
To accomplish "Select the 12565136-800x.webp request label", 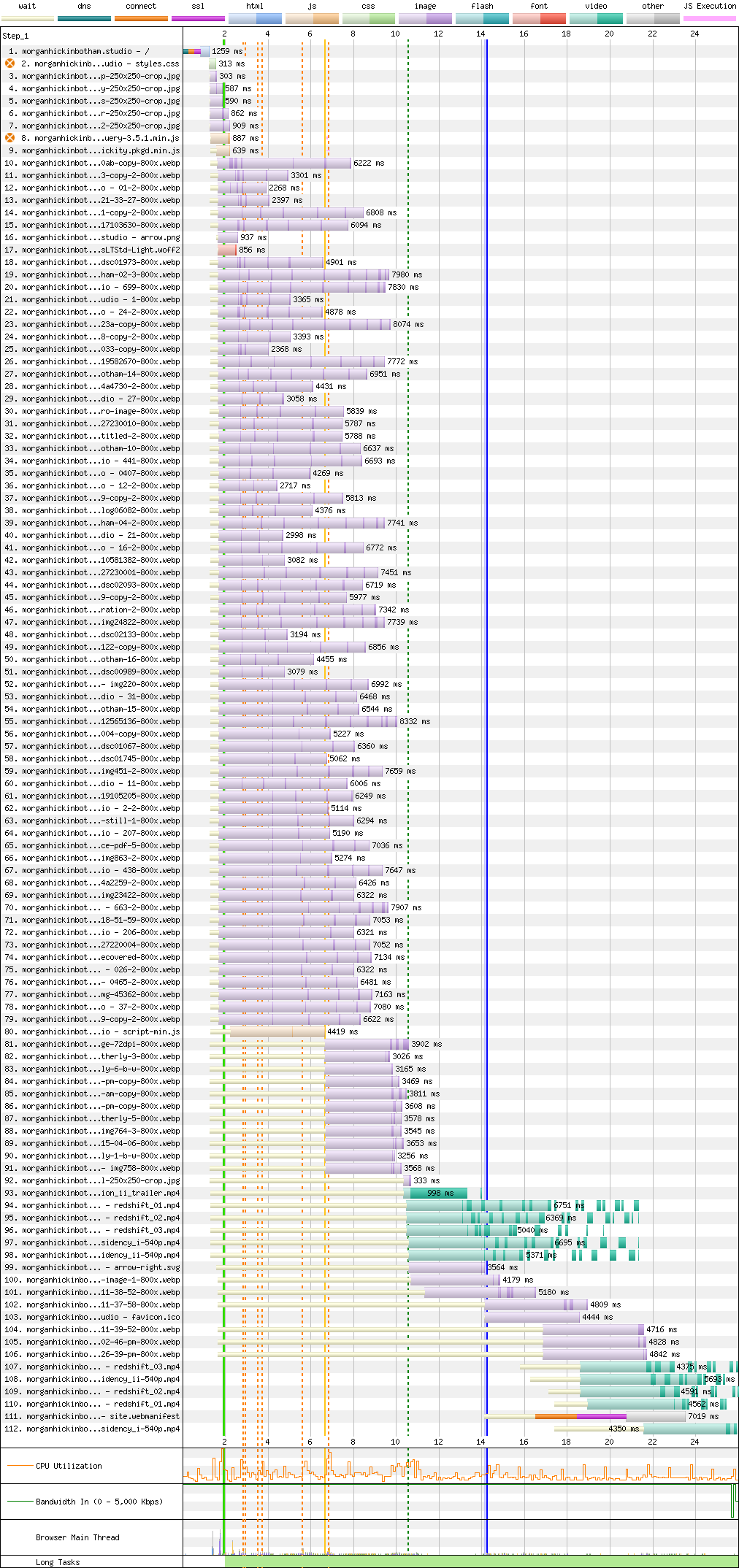I will tap(92, 722).
